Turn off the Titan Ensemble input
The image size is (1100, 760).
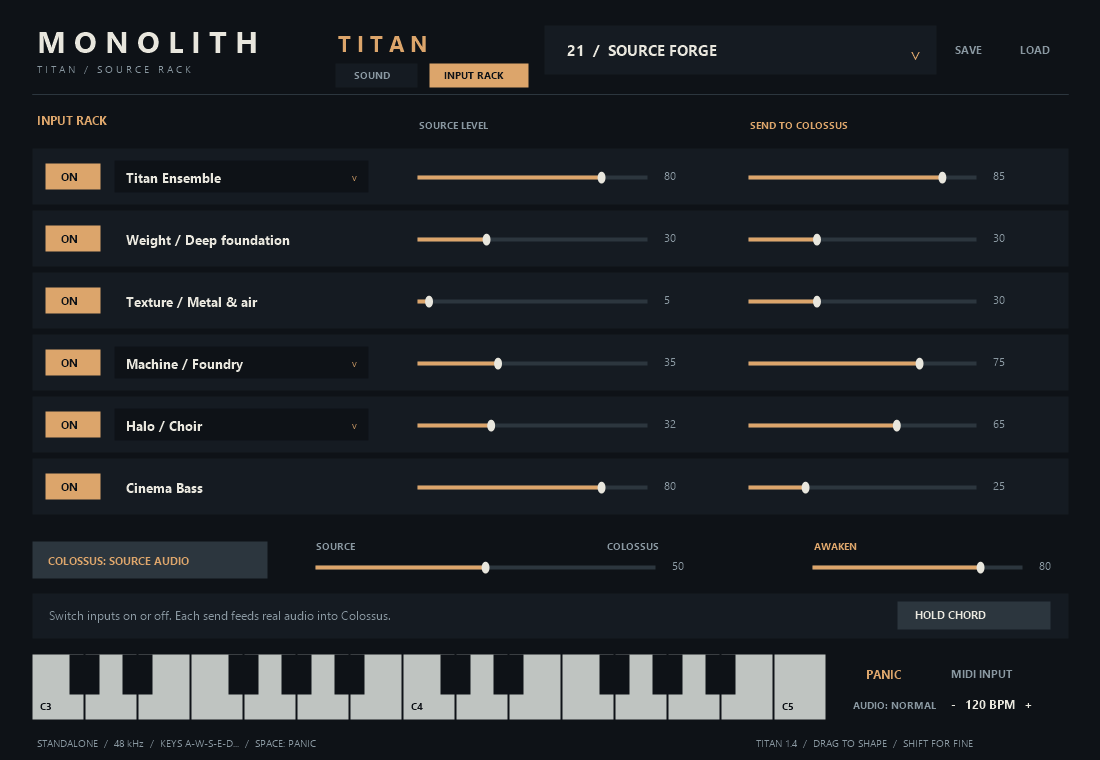click(73, 177)
